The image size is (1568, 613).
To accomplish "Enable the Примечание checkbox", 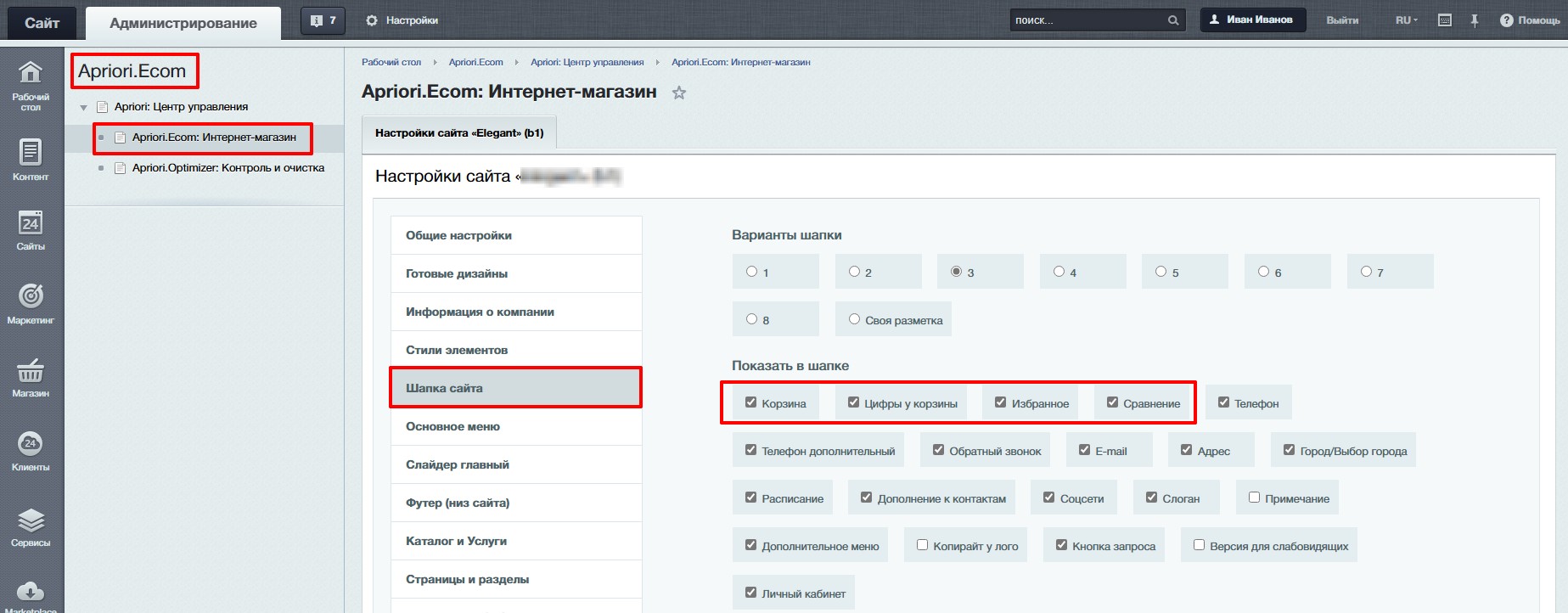I will [1254, 498].
